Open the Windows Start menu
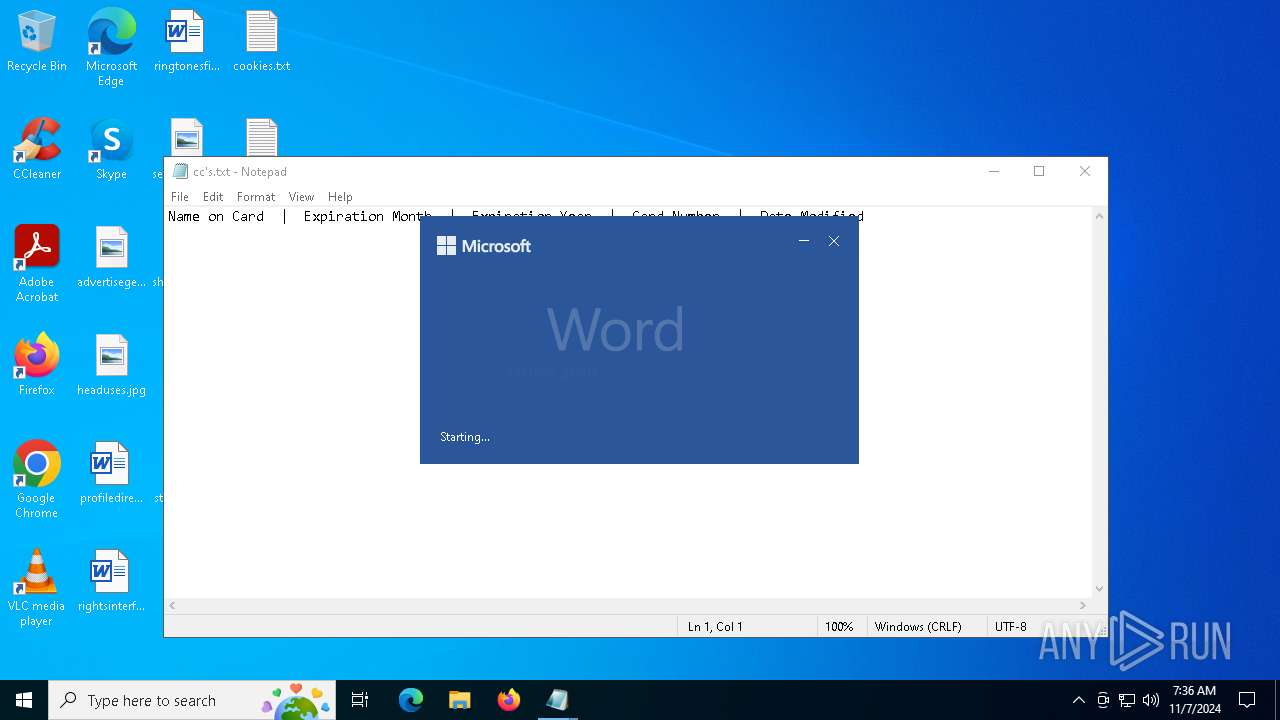The height and width of the screenshot is (720, 1280). [24, 700]
